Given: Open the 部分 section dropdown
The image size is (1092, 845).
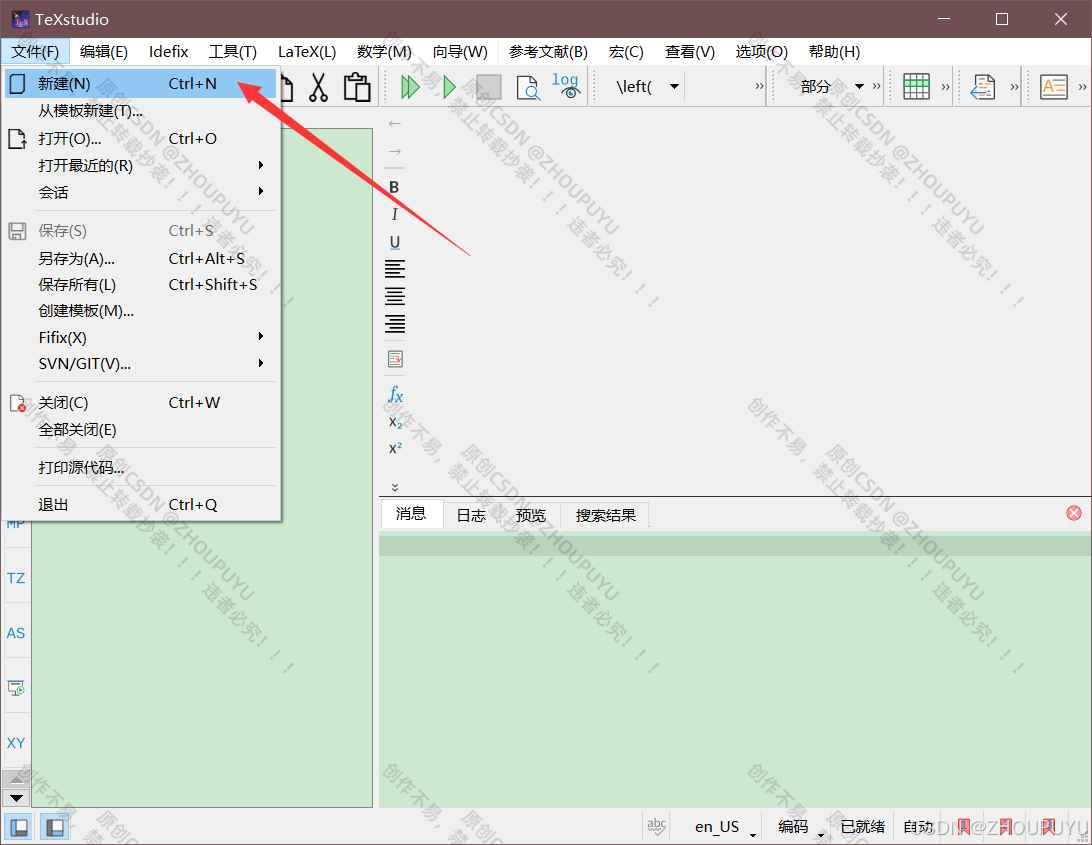Looking at the screenshot, I should tap(831, 86).
